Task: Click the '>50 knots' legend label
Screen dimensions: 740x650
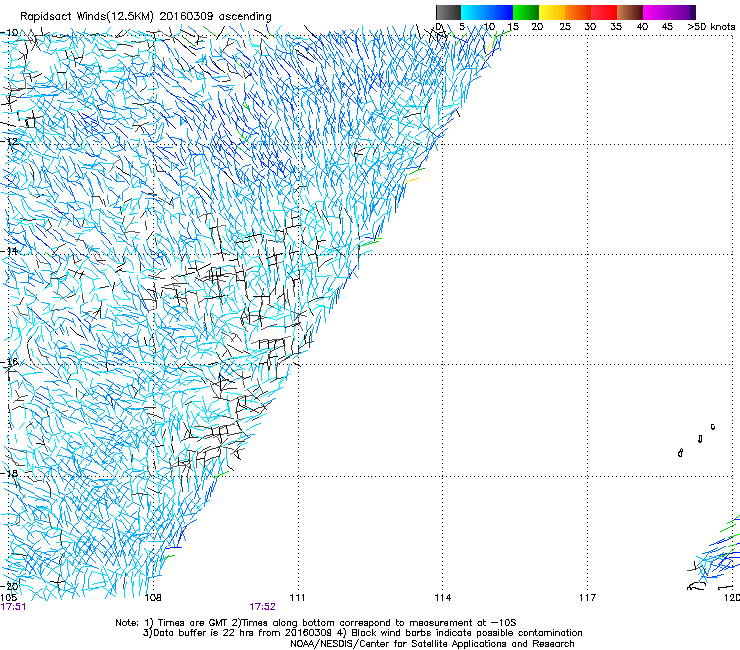Action: [711, 26]
